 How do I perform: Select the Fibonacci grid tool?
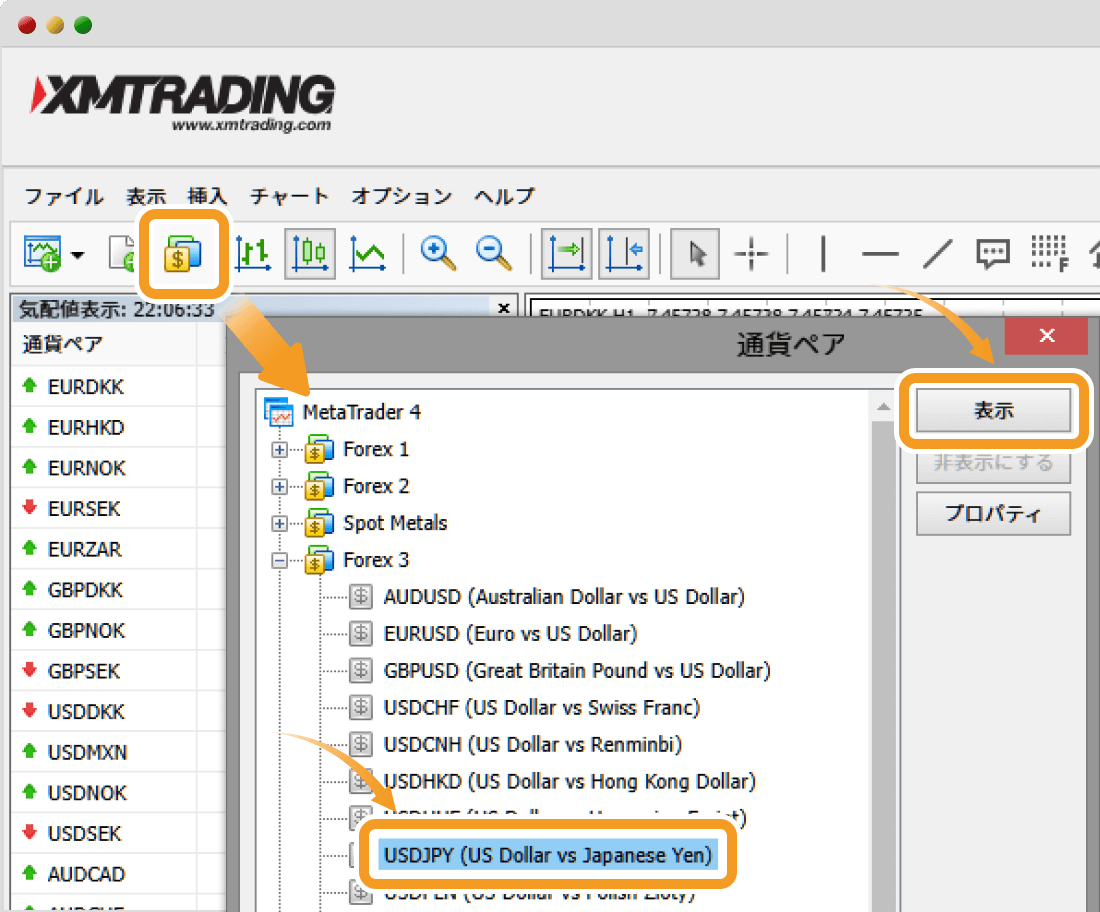(1049, 253)
